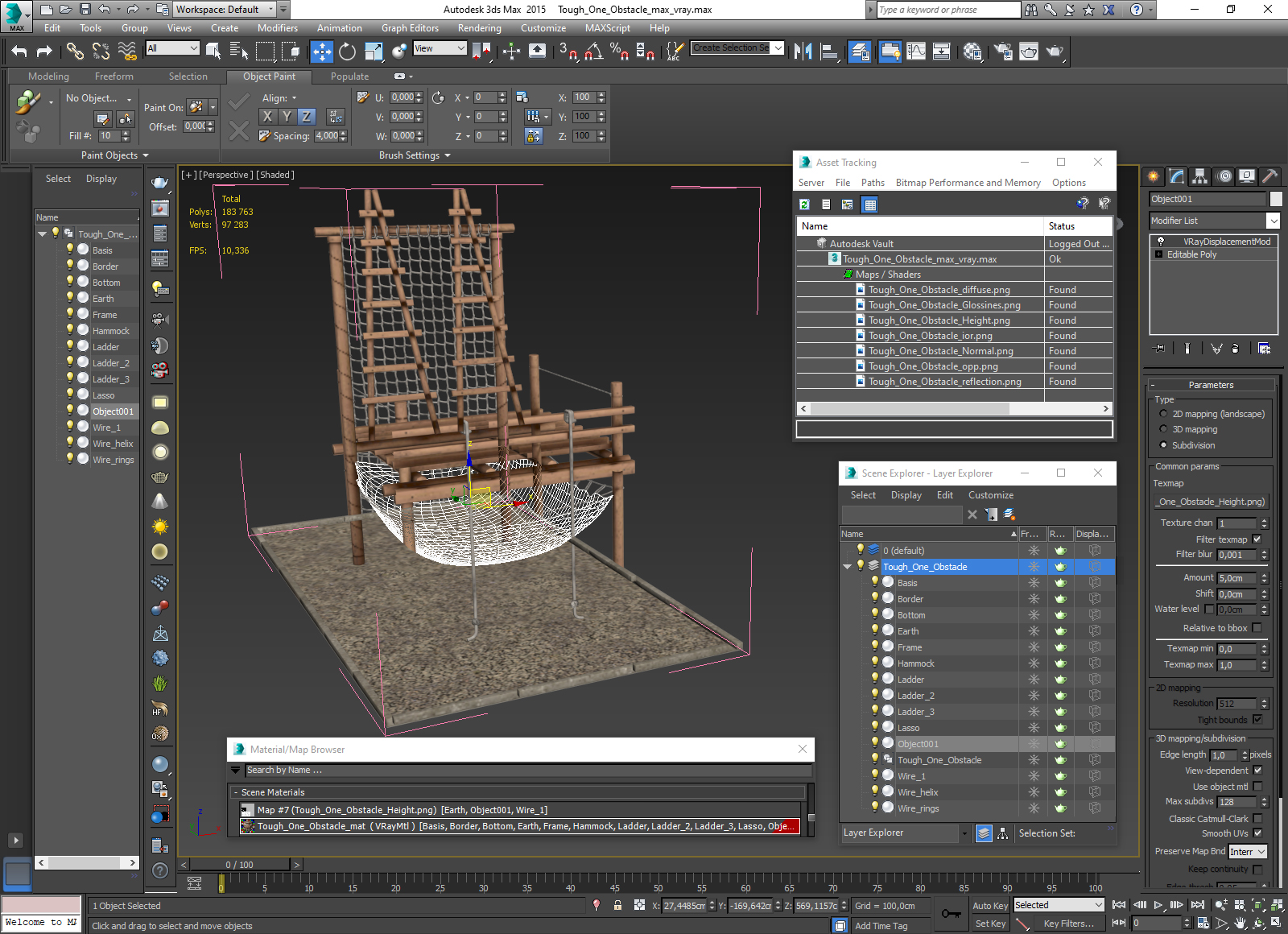Open the Preserve Map Bnd dropdown
This screenshot has width=1288, height=934.
click(x=1249, y=851)
